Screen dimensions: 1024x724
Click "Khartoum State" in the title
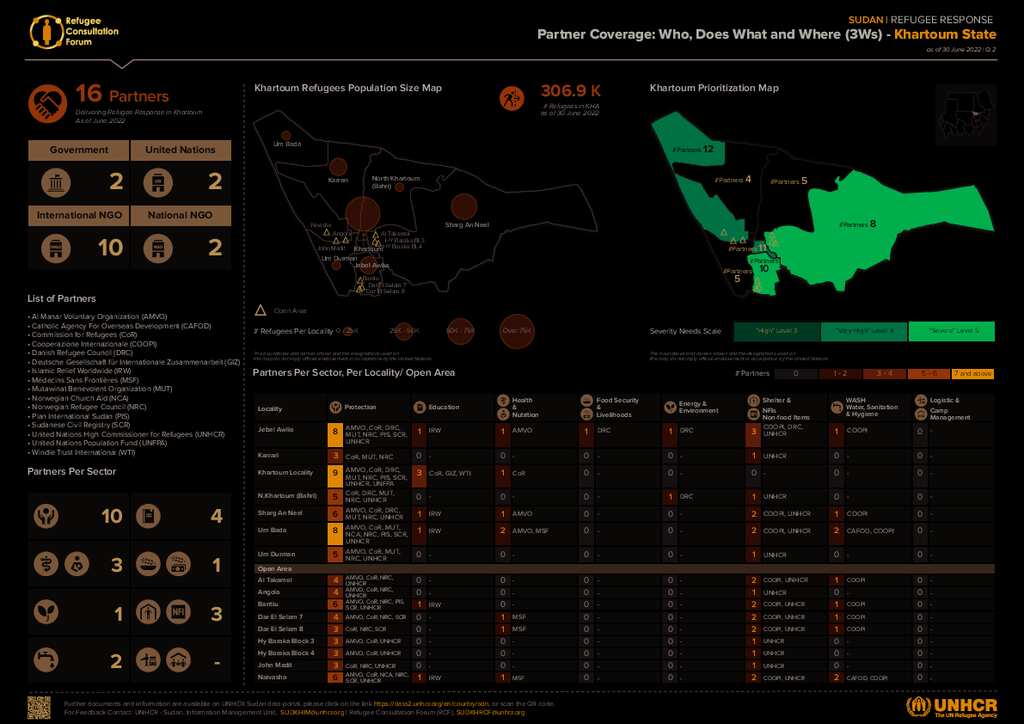click(x=945, y=34)
